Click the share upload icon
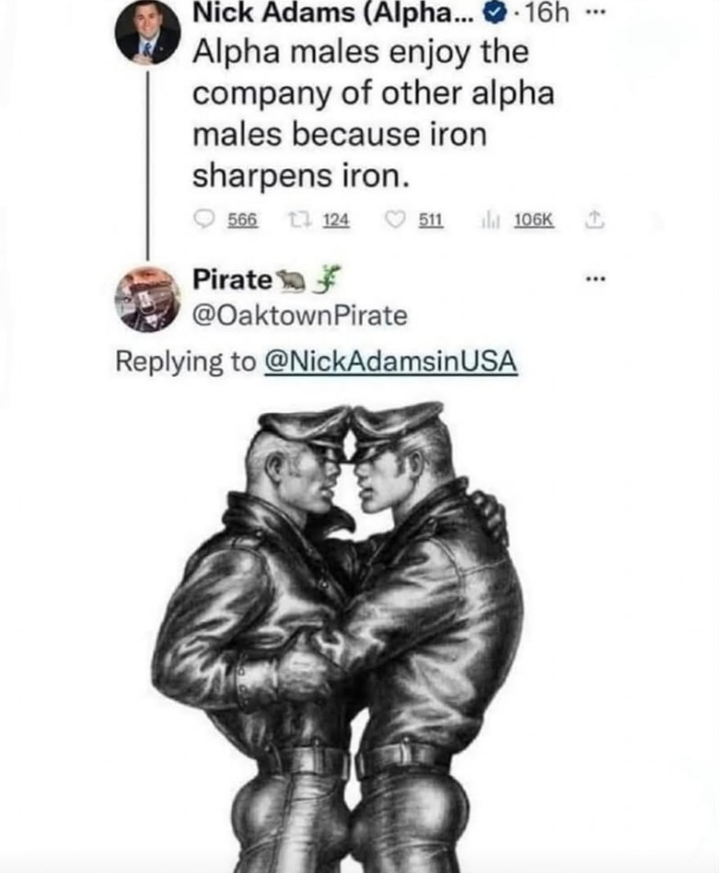 (594, 220)
